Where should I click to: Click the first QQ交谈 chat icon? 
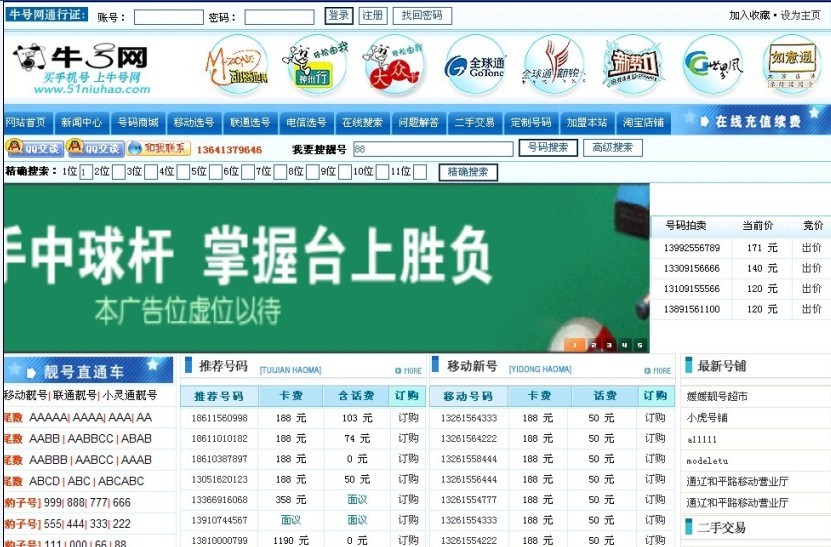click(34, 149)
